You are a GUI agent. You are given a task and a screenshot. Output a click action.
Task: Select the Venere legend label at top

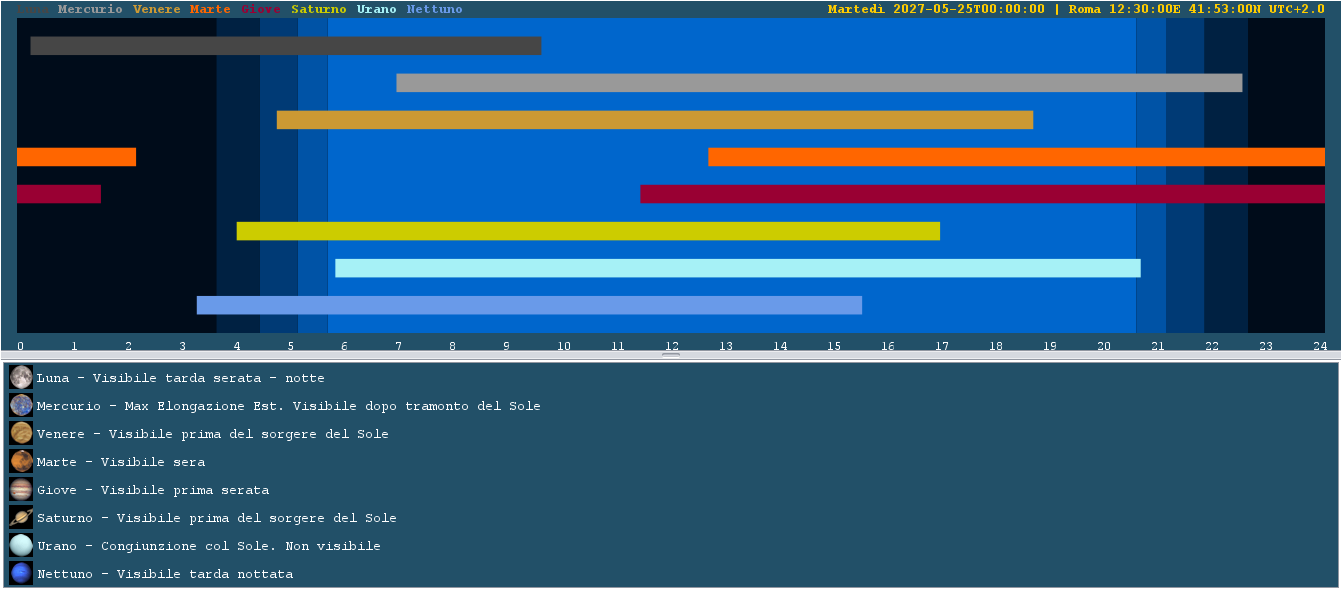(x=157, y=9)
